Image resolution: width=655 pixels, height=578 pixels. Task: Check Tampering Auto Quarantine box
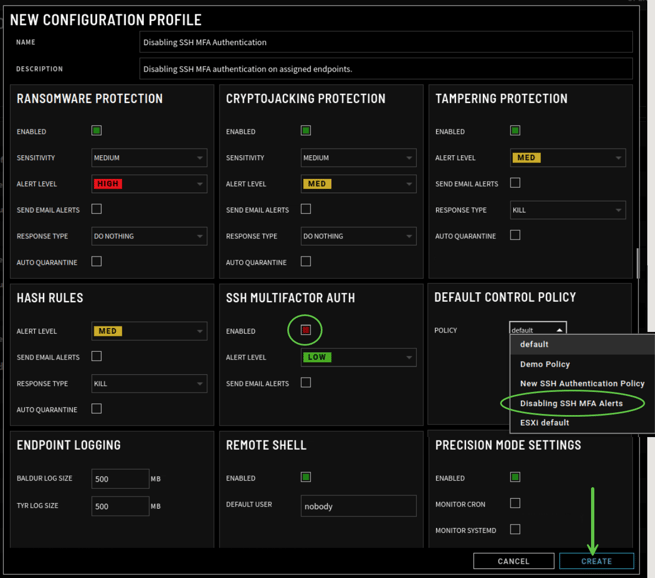515,235
